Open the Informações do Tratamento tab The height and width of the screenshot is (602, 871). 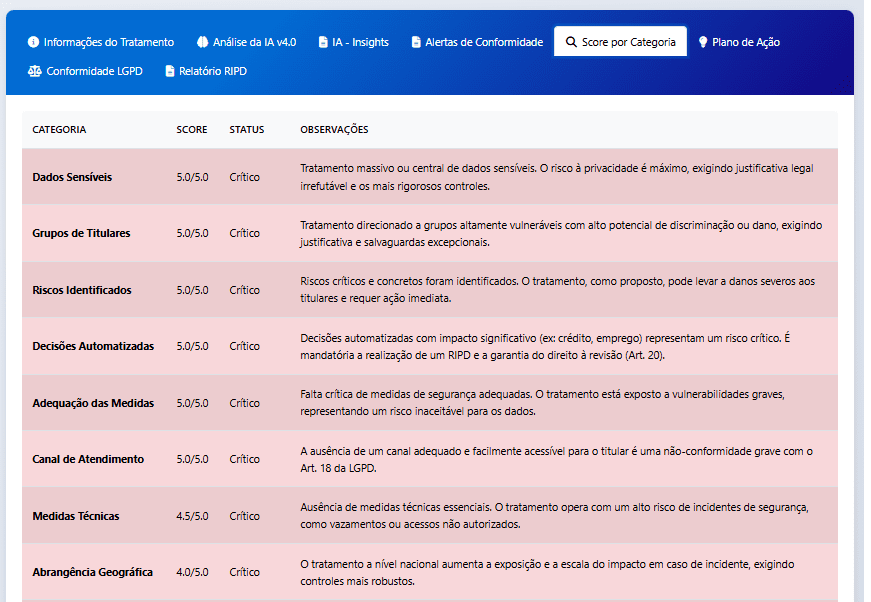coord(109,42)
